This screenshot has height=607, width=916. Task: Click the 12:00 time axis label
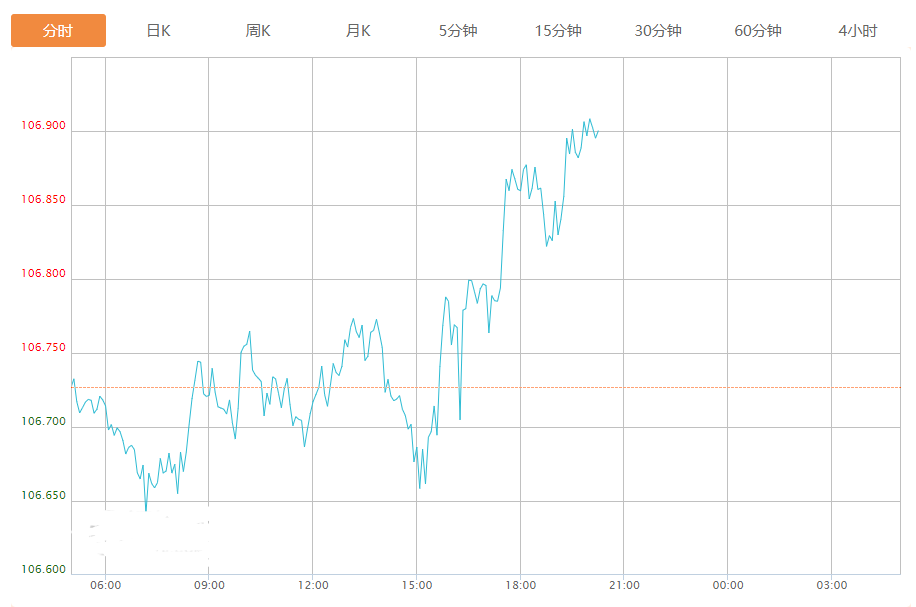pyautogui.click(x=313, y=586)
